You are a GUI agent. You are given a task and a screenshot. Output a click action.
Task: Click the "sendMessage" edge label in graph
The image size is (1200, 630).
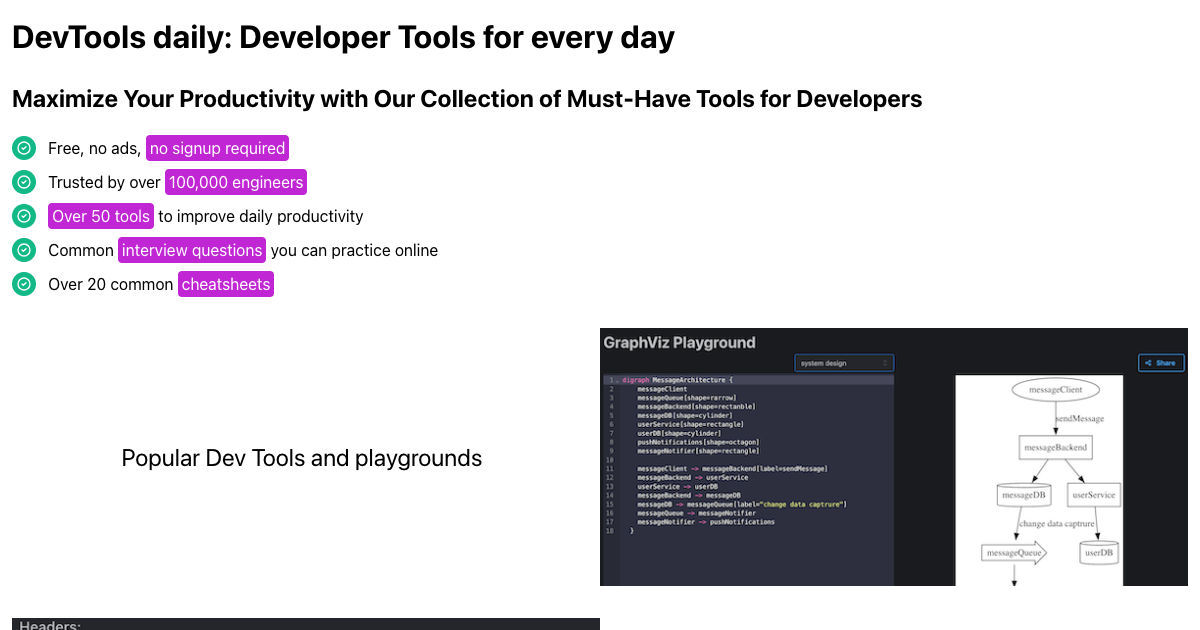tap(1080, 419)
